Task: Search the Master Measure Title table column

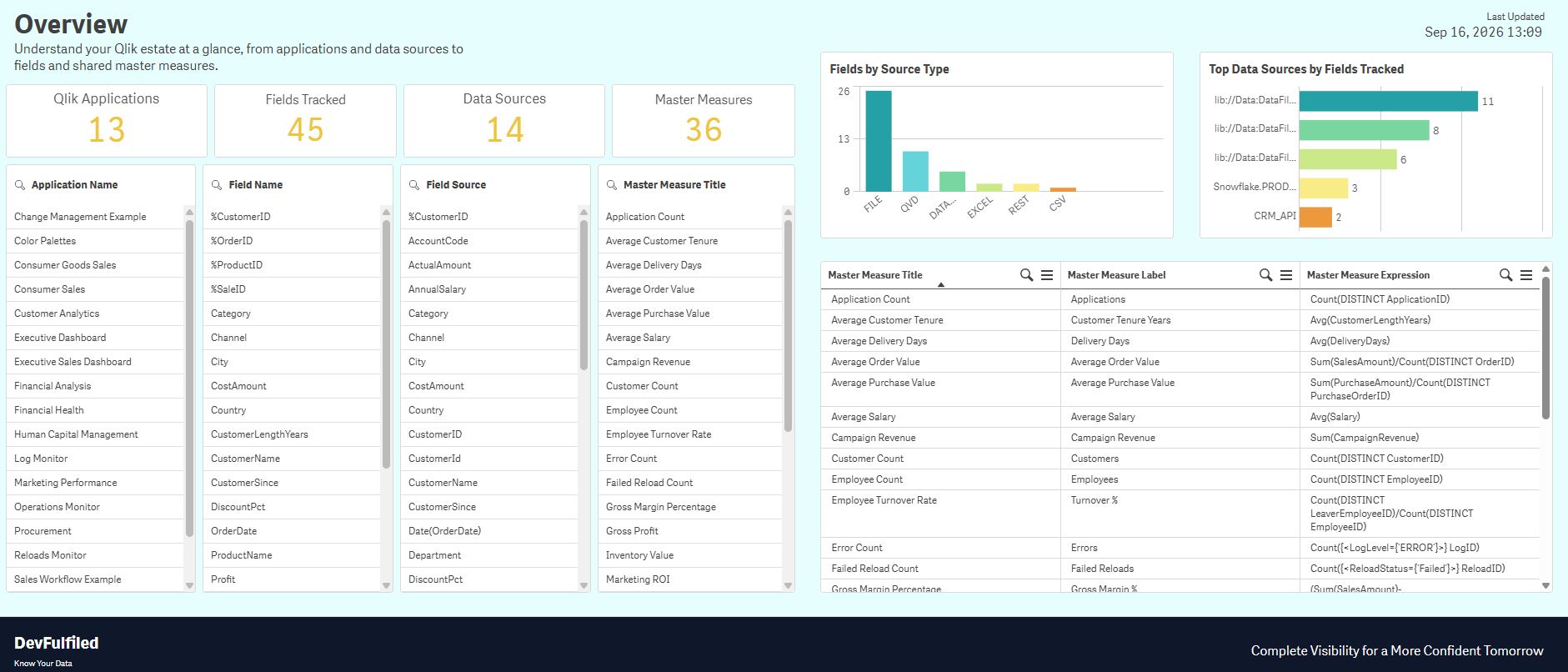Action: [x=1027, y=275]
